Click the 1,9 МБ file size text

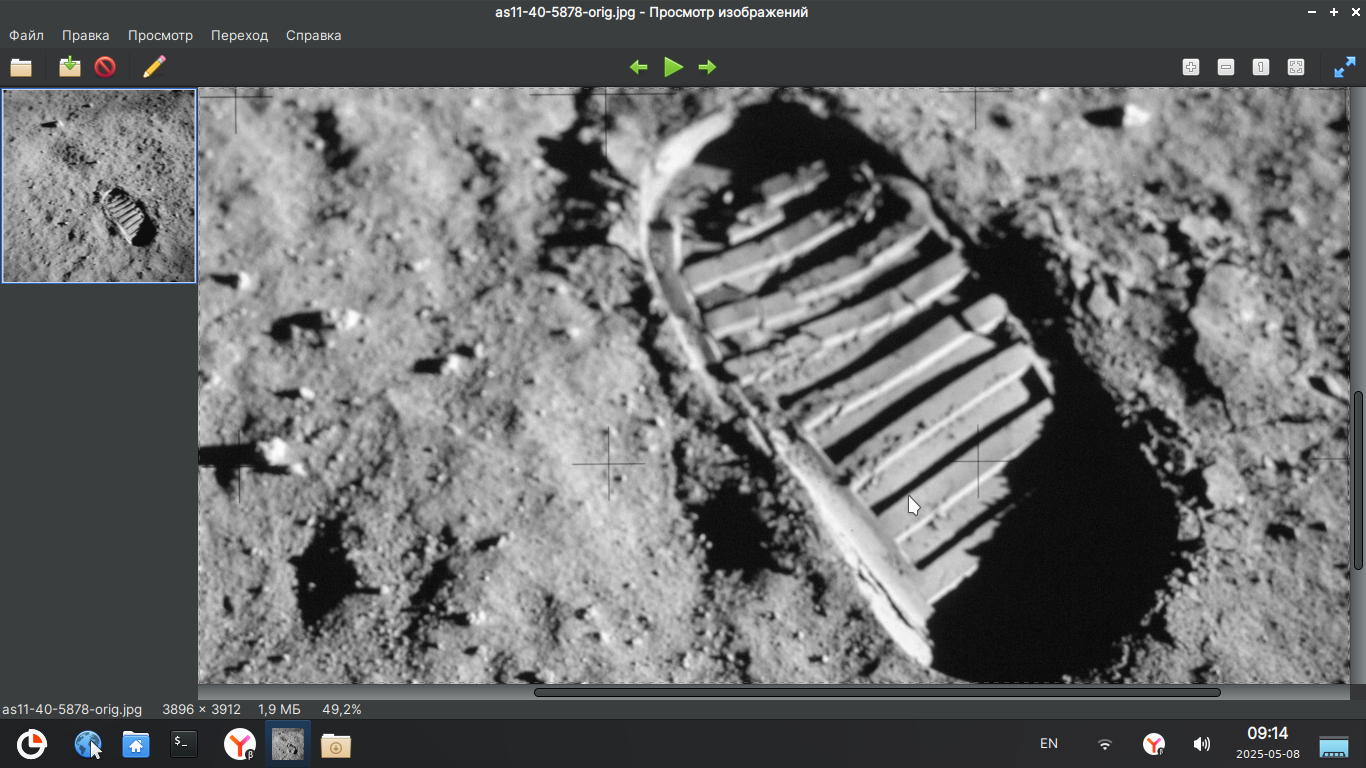pos(279,709)
